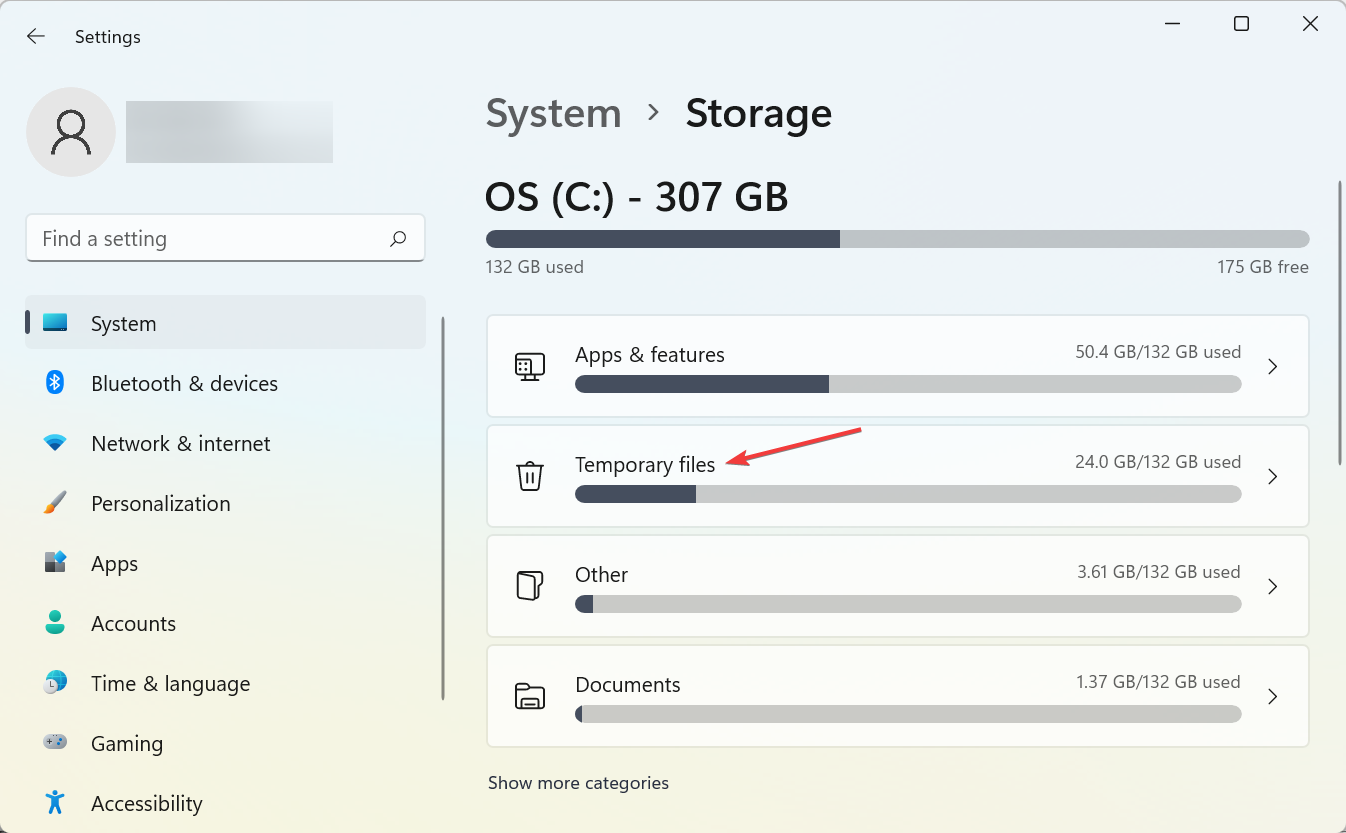The height and width of the screenshot is (833, 1346).
Task: Click the Personalization paintbrush icon
Action: point(55,503)
